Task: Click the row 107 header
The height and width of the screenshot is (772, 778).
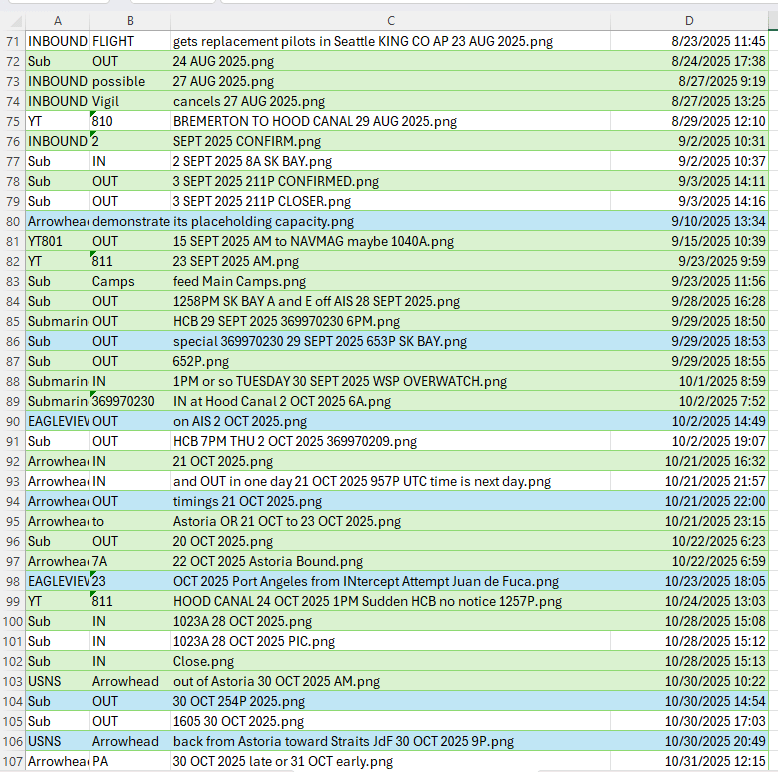Action: [x=12, y=761]
